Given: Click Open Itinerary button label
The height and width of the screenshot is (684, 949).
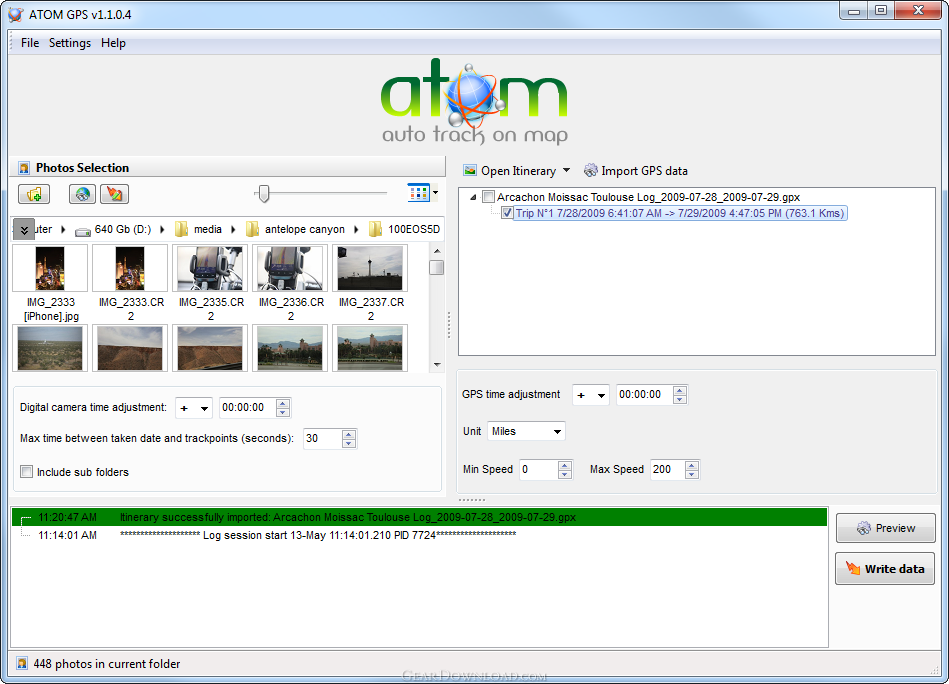Looking at the screenshot, I should pos(519,171).
